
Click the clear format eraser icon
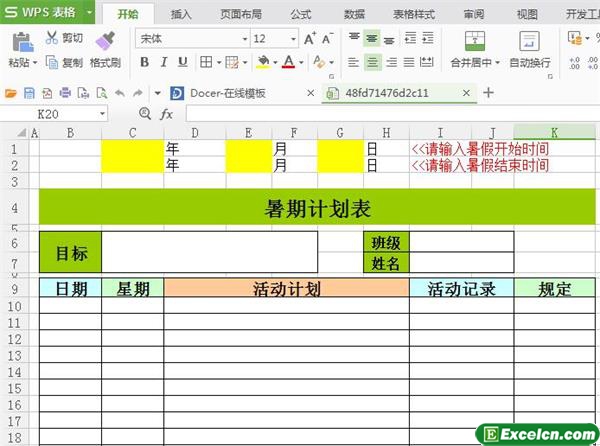pos(319,62)
